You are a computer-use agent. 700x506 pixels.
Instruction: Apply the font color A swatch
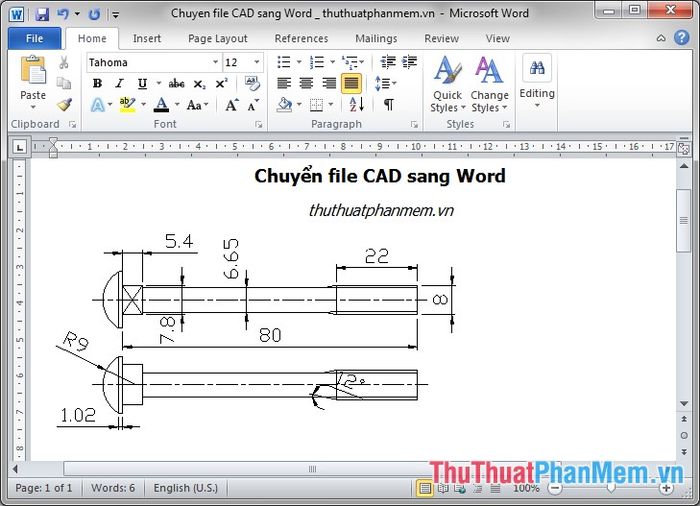coord(161,105)
